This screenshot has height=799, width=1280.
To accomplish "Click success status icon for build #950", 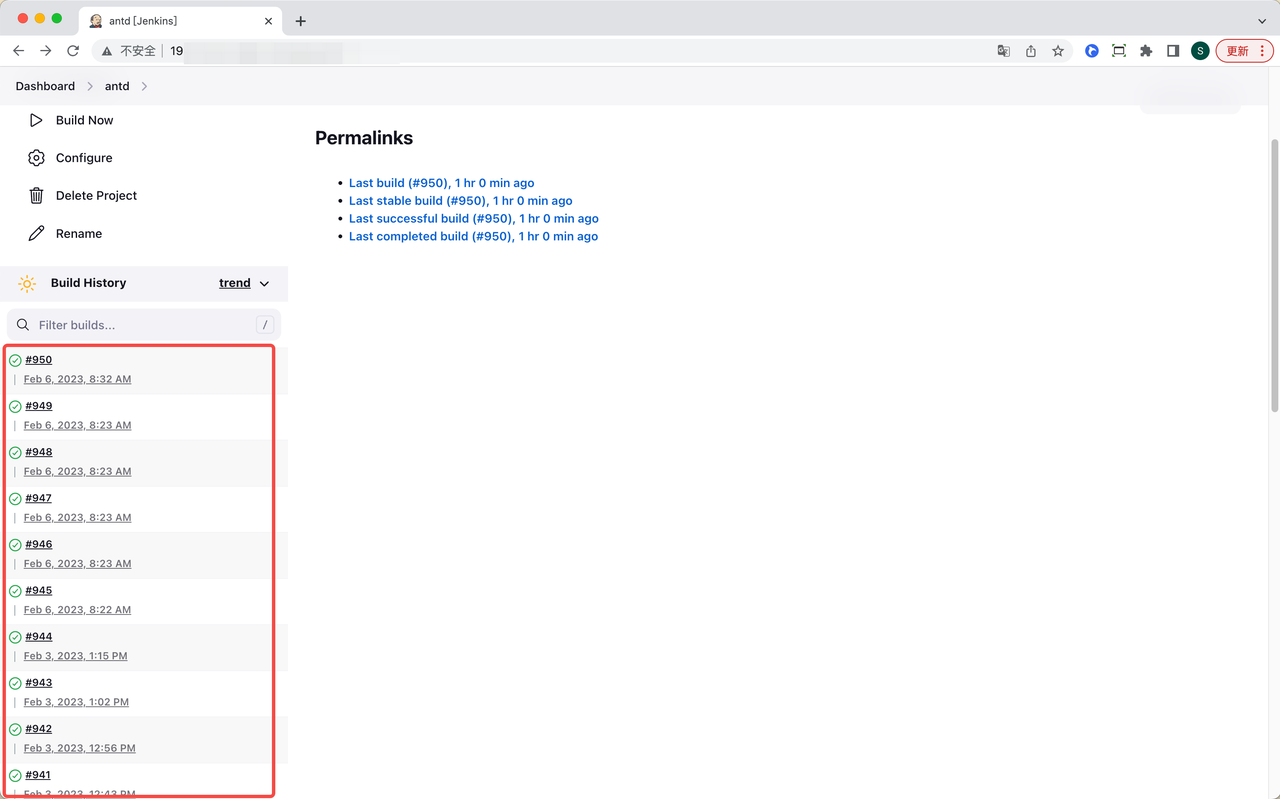I will [x=15, y=360].
